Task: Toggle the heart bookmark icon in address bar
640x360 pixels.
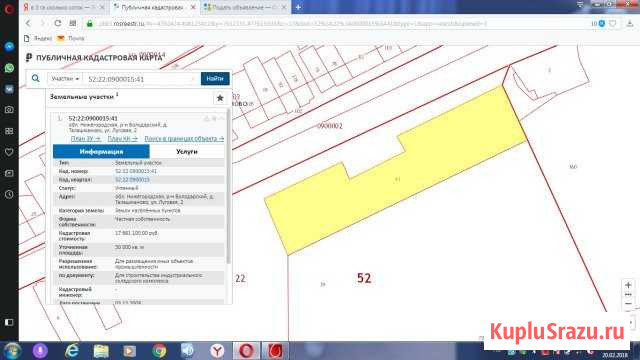Action: (x=613, y=24)
